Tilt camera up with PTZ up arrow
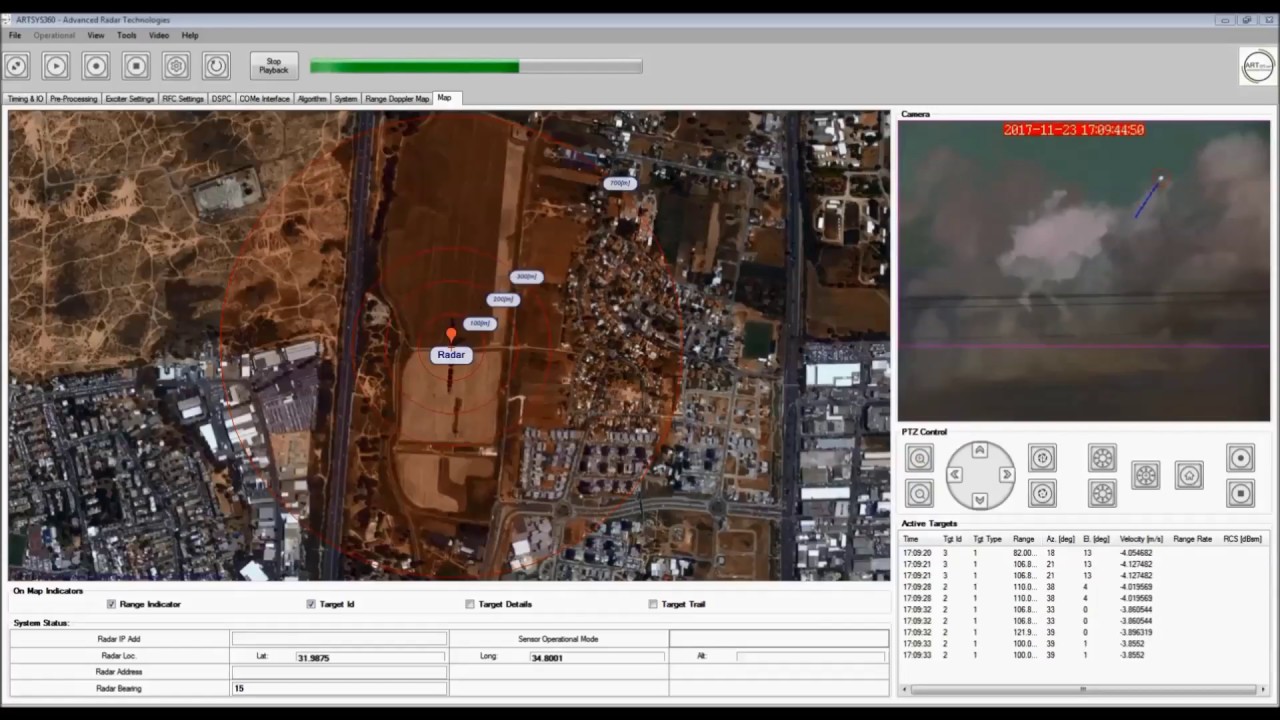This screenshot has height=720, width=1280. [x=980, y=451]
